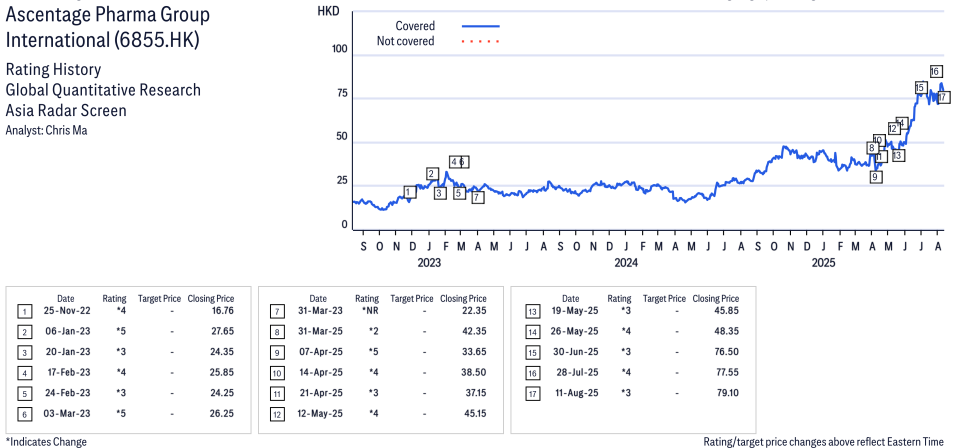Select the Global Quantitative Research line

click(x=104, y=90)
